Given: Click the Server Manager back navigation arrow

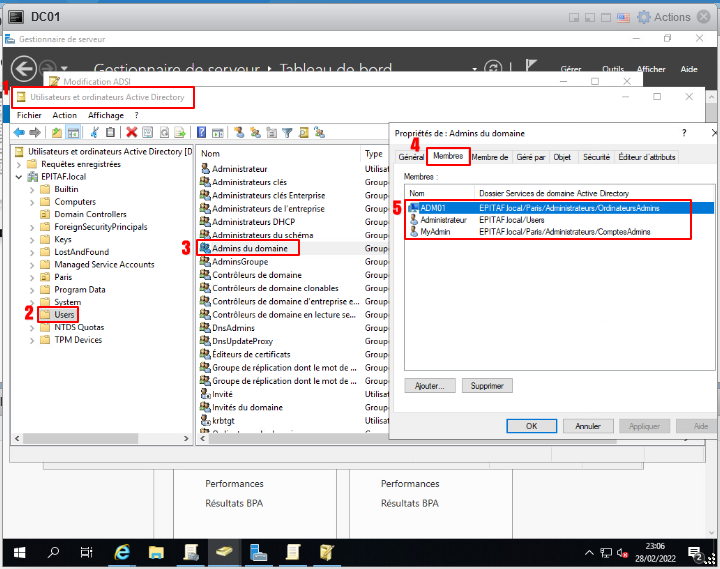Looking at the screenshot, I should click(23, 68).
